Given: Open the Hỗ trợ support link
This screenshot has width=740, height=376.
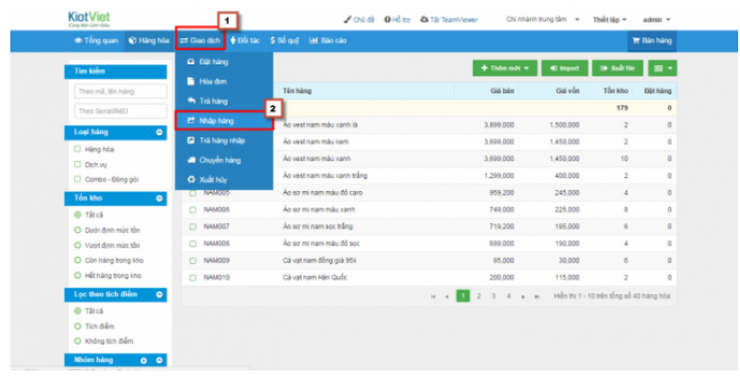Looking at the screenshot, I should (x=397, y=20).
